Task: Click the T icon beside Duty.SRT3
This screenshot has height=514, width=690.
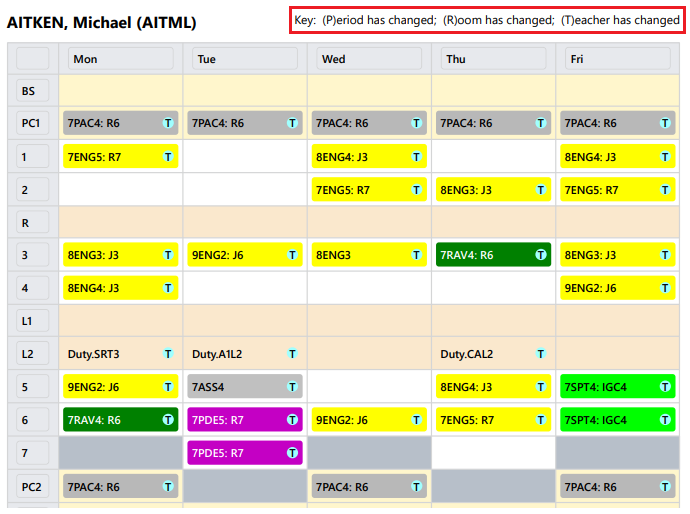Action: tap(168, 354)
